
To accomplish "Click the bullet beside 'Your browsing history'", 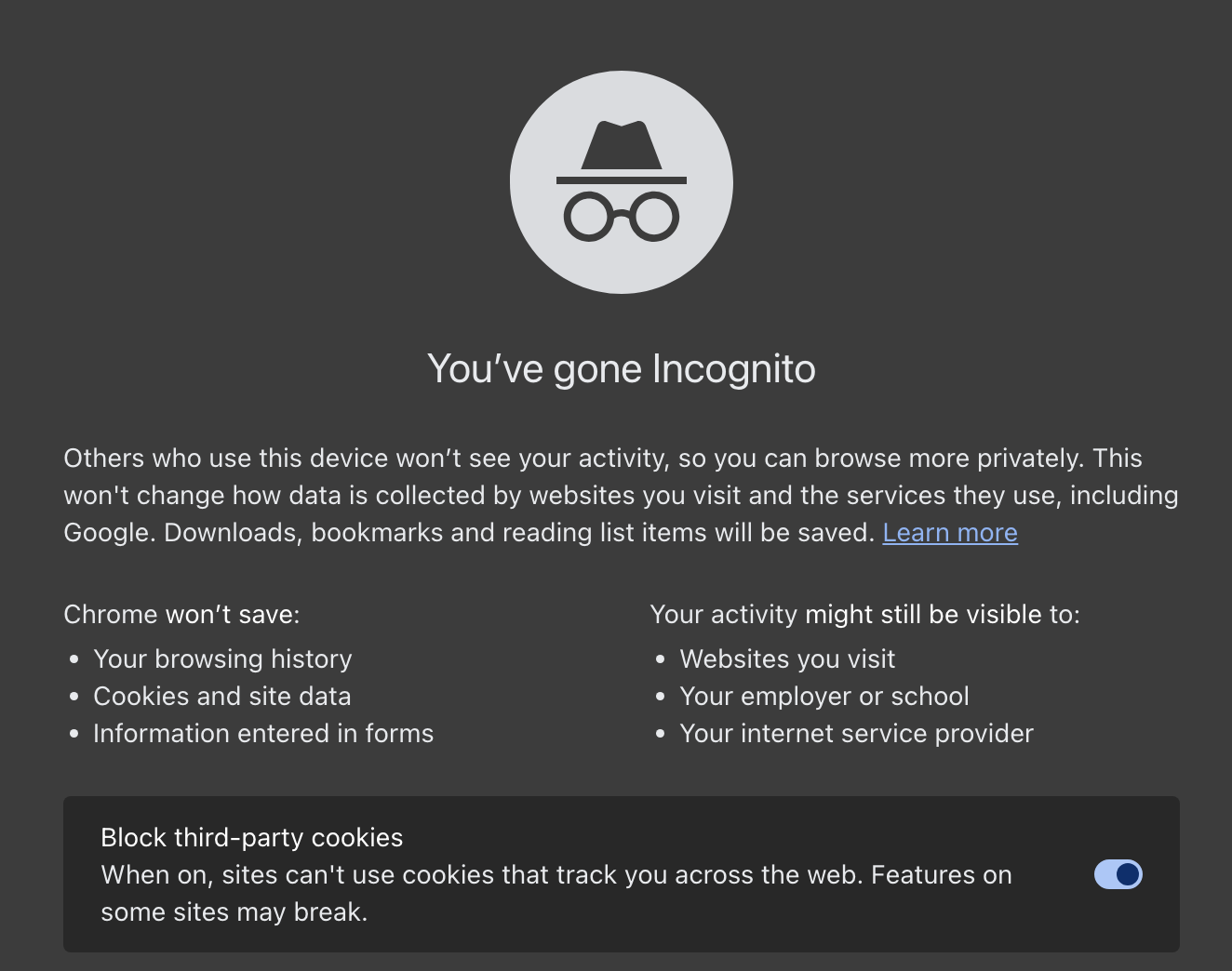I will click(x=74, y=660).
